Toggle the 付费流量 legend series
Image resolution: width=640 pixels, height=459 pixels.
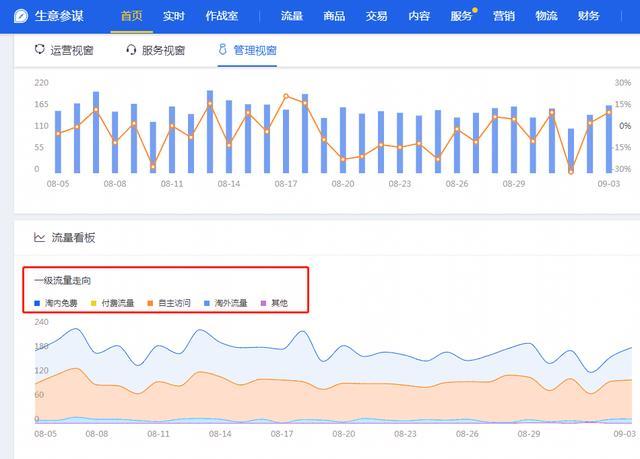click(x=112, y=303)
